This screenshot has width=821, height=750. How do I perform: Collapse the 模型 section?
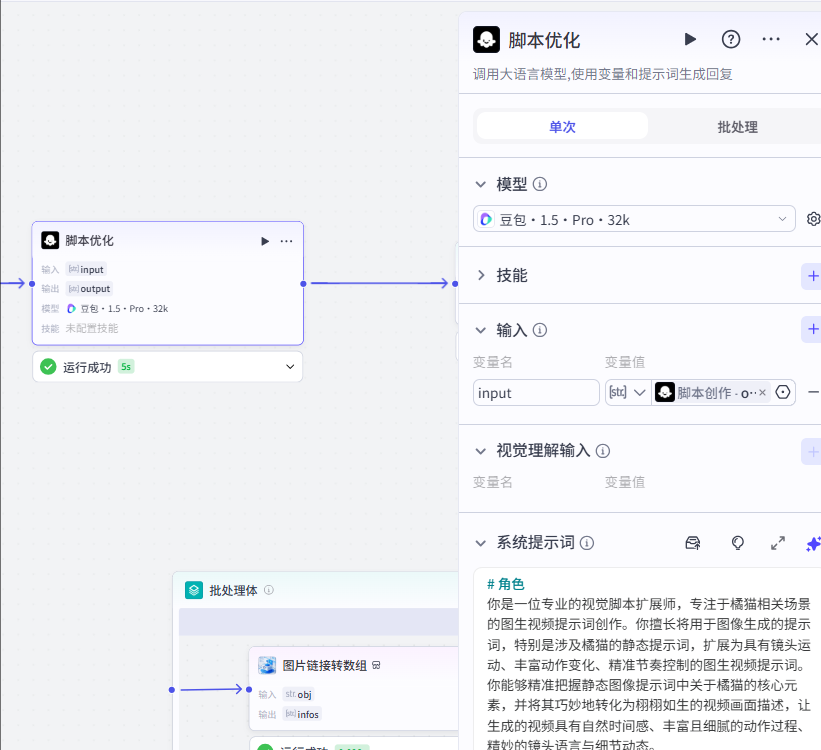coord(481,185)
